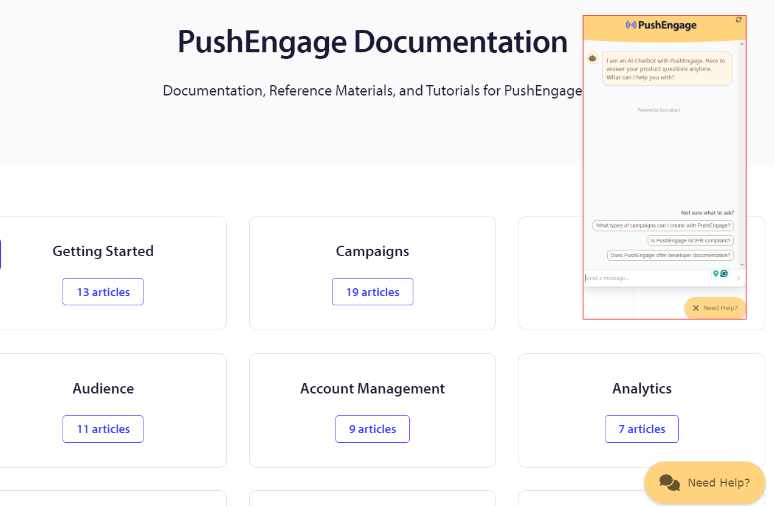Click the chat scrollbar up arrow
The image size is (775, 506).
click(x=742, y=44)
